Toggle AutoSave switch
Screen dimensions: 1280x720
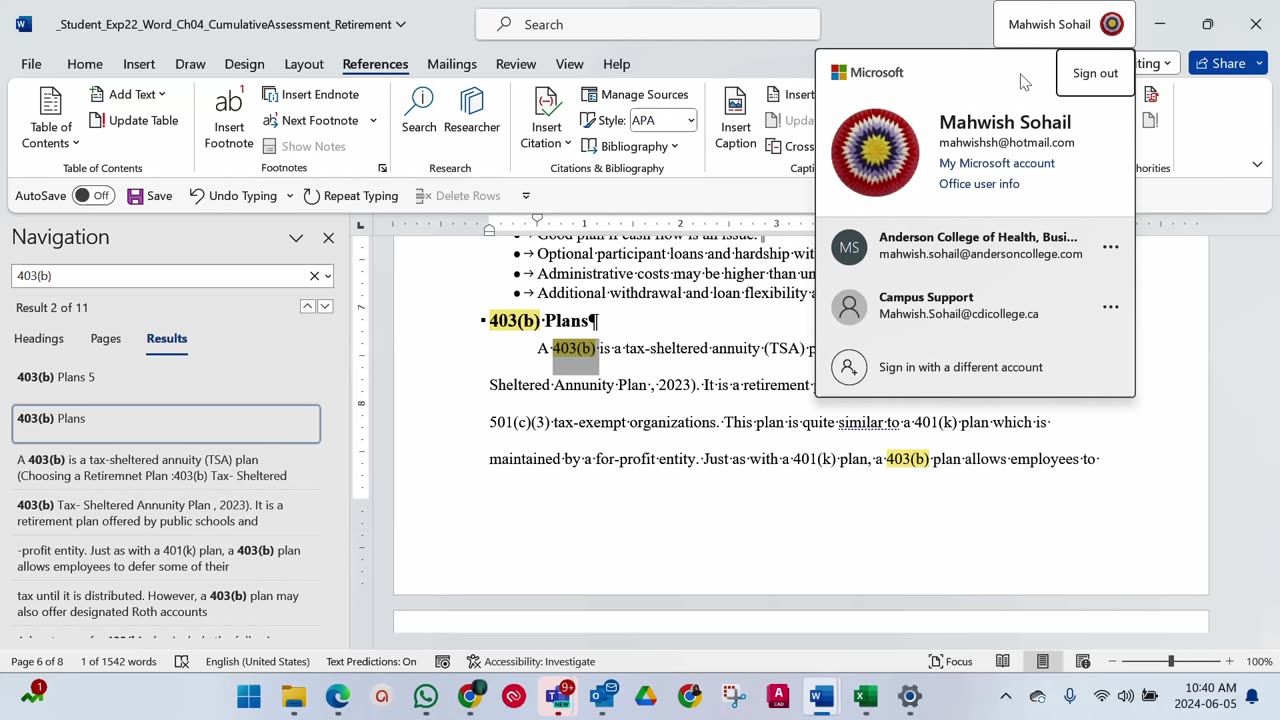pyautogui.click(x=93, y=196)
